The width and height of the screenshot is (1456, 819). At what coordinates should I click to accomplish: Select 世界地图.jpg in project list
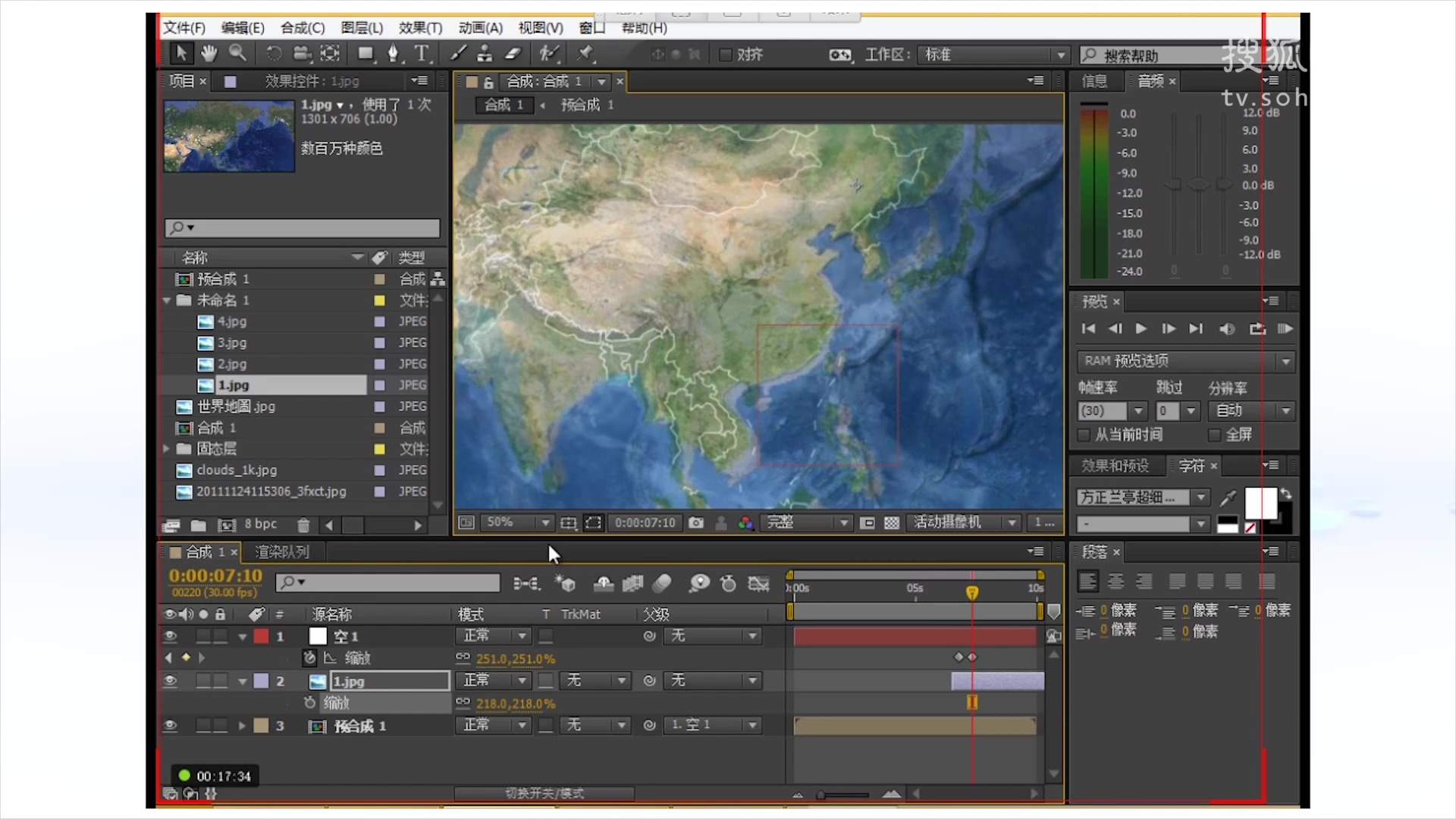[235, 406]
